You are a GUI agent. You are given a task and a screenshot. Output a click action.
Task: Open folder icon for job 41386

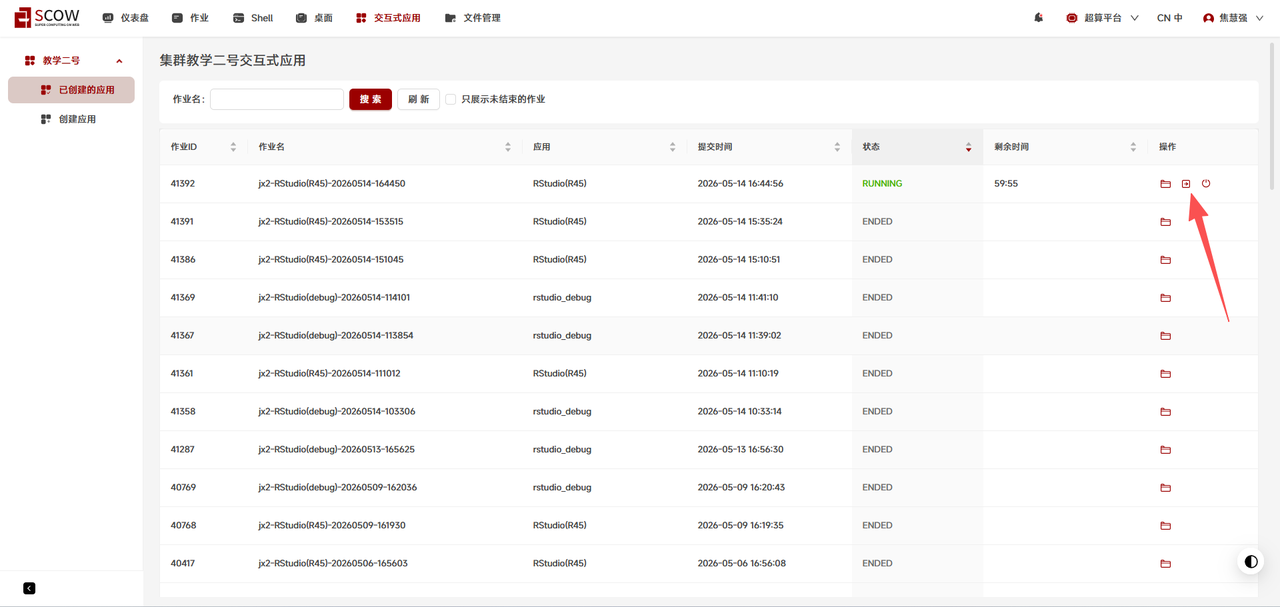(1165, 260)
